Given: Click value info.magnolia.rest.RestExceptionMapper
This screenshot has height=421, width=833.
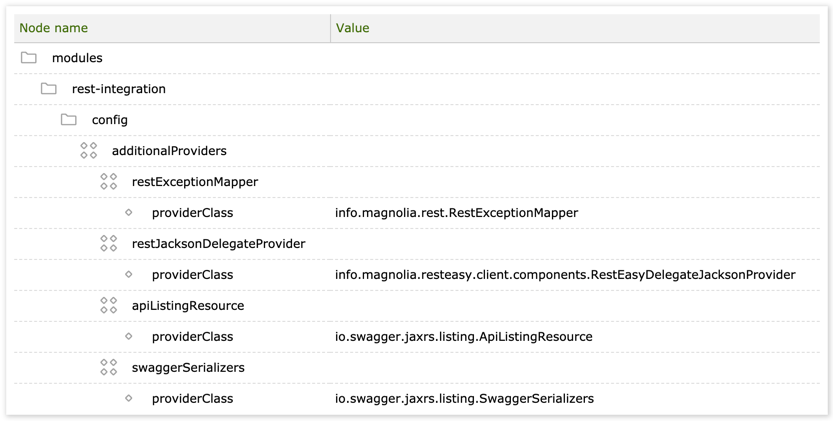Looking at the screenshot, I should [456, 213].
